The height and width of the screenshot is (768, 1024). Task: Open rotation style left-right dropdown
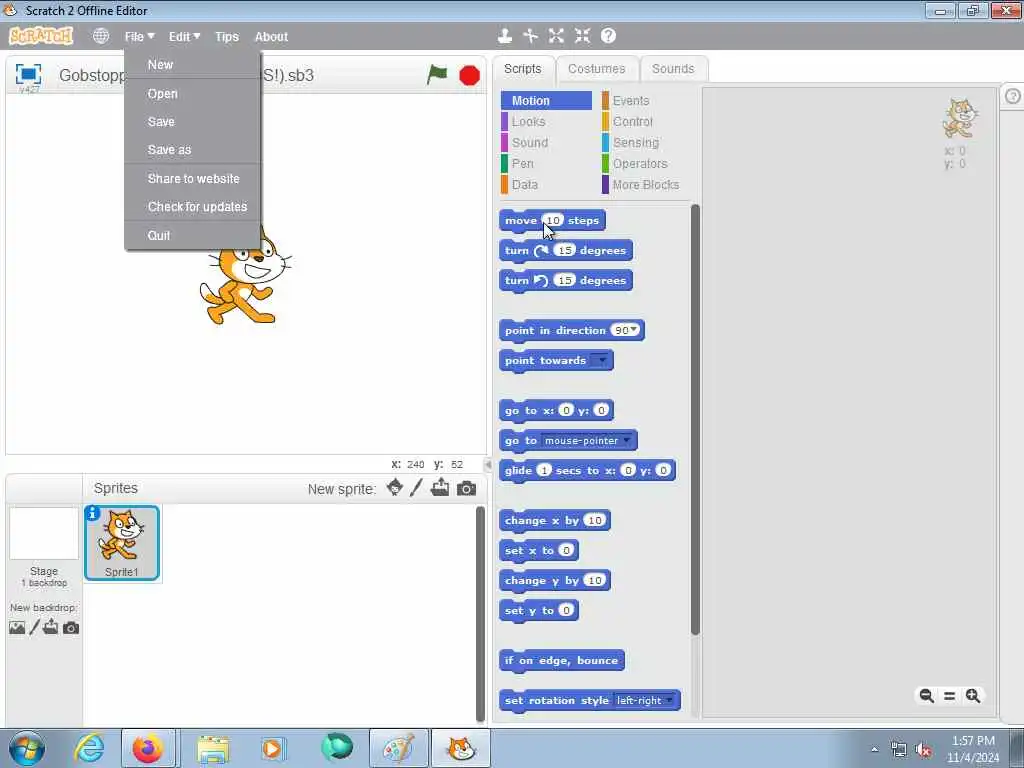point(669,700)
